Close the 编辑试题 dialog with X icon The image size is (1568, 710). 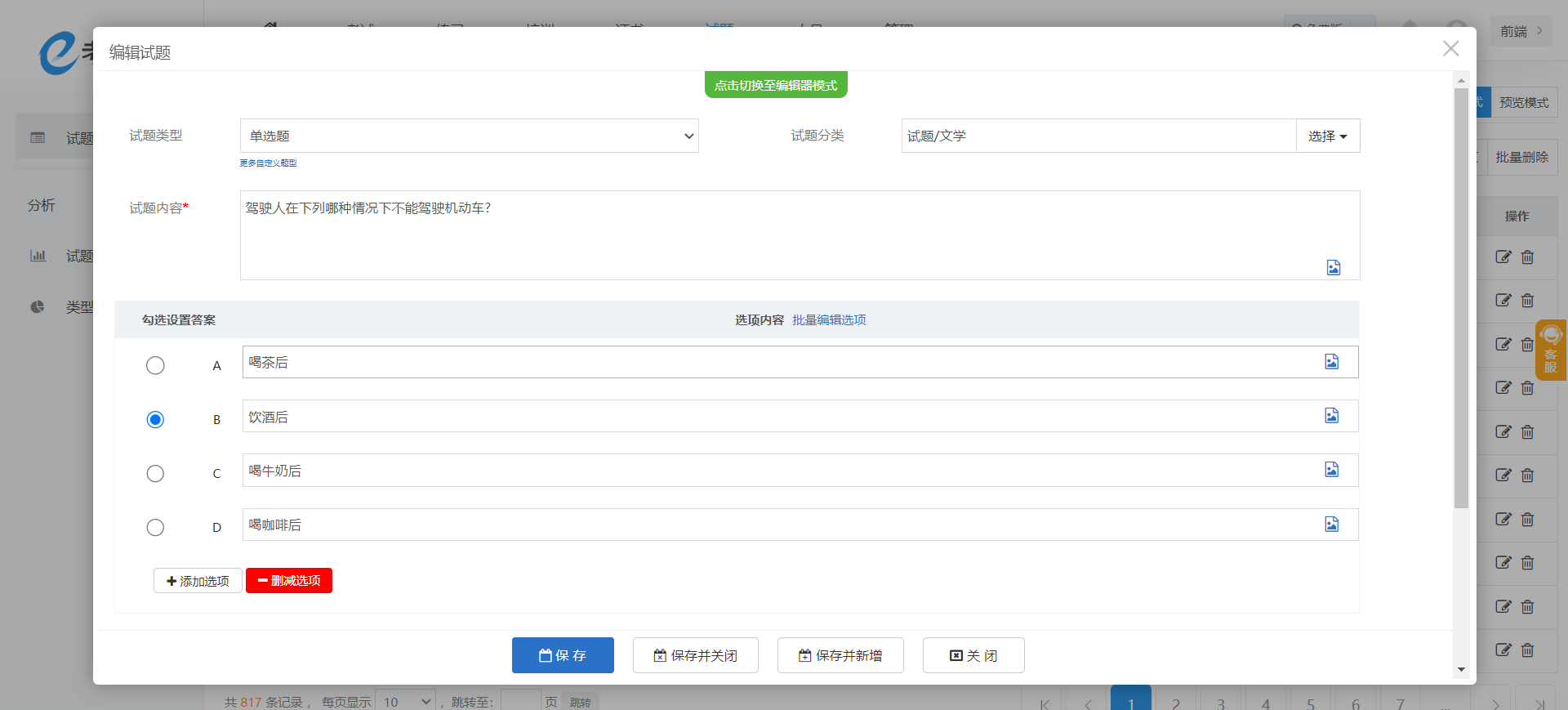pyautogui.click(x=1450, y=49)
